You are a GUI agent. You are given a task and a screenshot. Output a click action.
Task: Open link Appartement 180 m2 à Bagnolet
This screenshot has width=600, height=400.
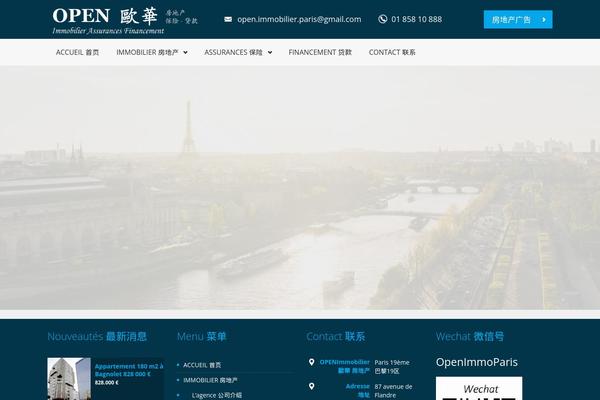[129, 370]
